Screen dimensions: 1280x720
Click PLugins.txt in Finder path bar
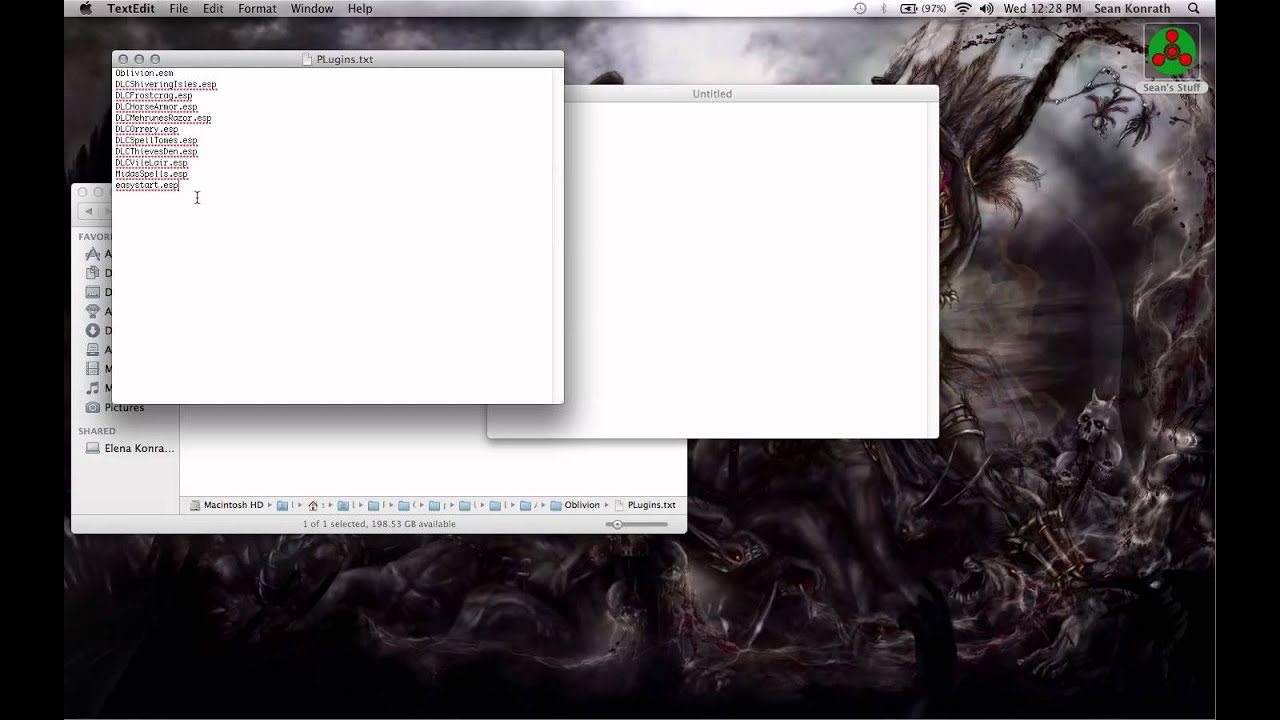tap(644, 505)
